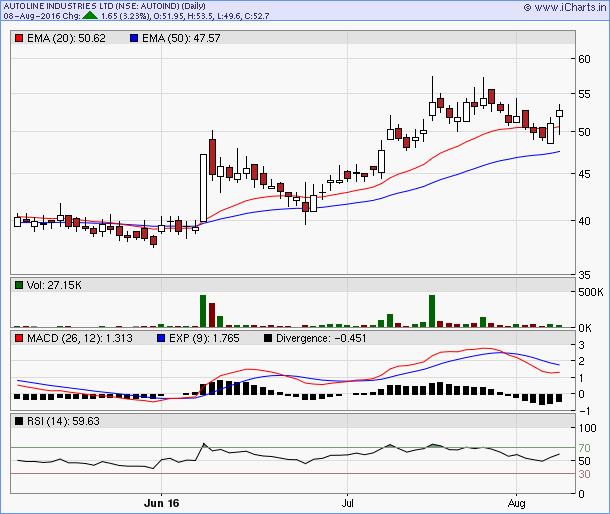The width and height of the screenshot is (610, 514).
Task: Click the 'EMA (20): 50.62' label
Action: 66,38
